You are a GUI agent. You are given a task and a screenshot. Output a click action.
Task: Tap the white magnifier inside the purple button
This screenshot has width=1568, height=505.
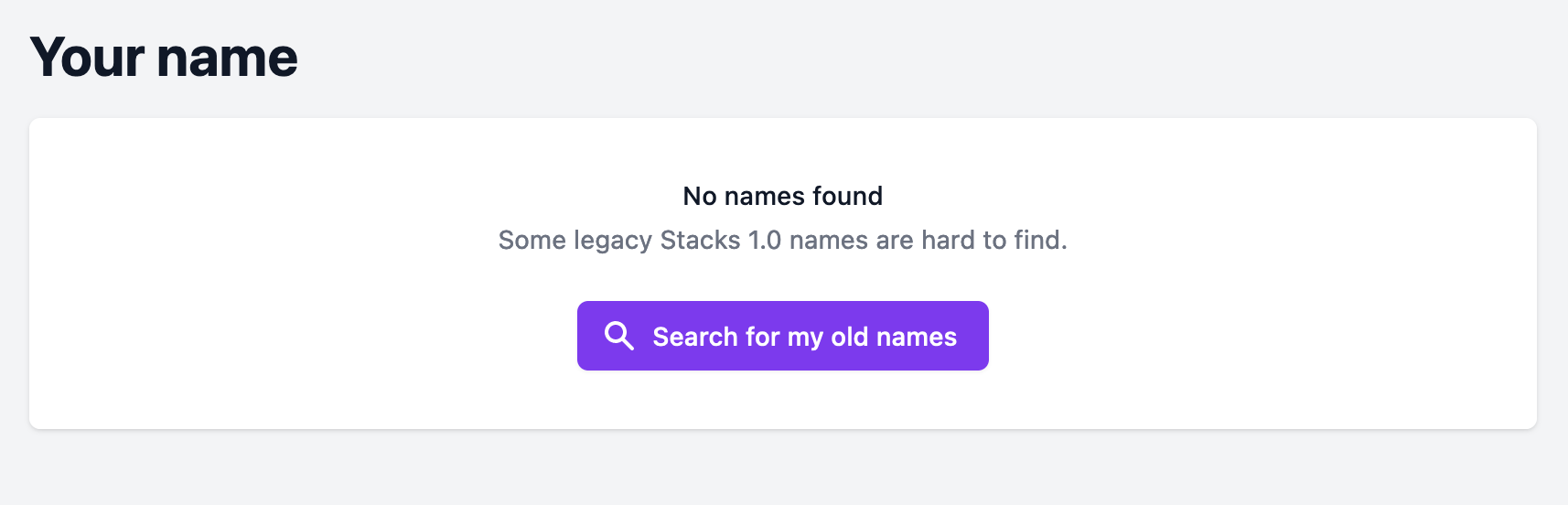coord(619,336)
